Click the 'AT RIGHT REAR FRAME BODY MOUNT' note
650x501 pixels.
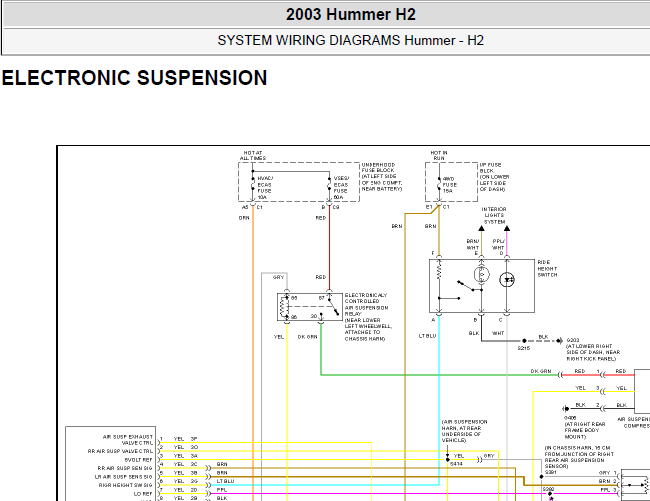coord(585,431)
